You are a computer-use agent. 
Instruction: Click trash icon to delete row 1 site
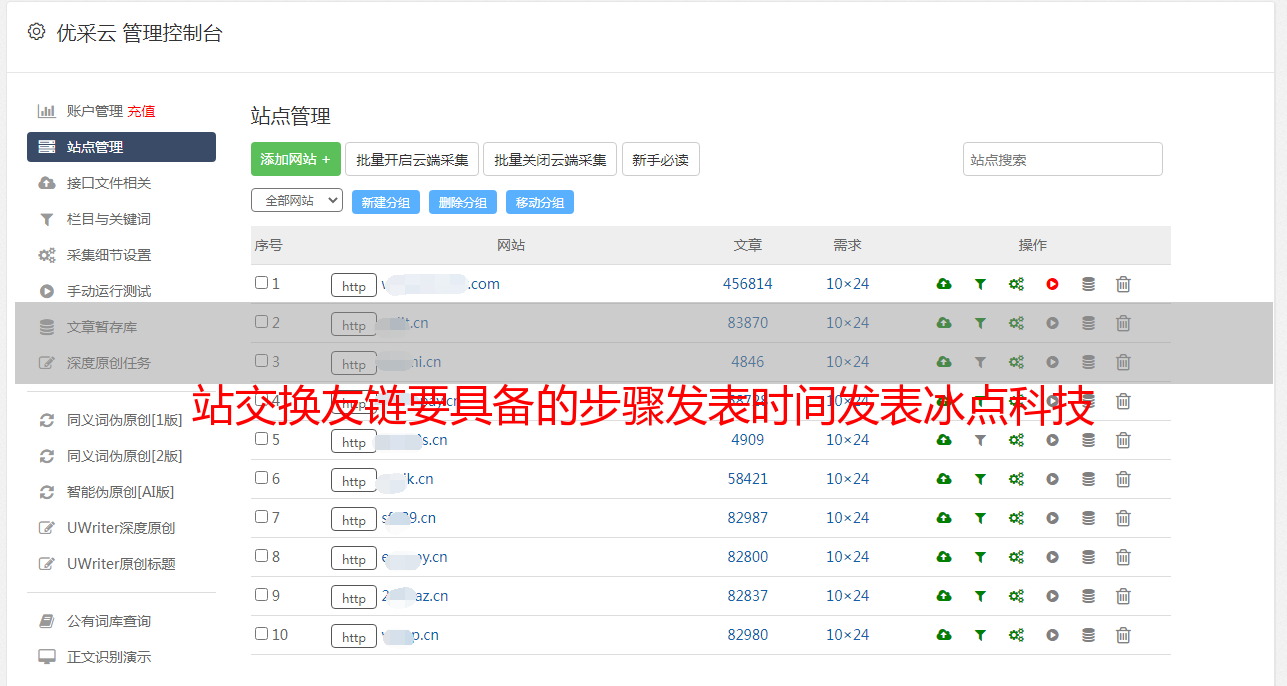click(x=1123, y=284)
